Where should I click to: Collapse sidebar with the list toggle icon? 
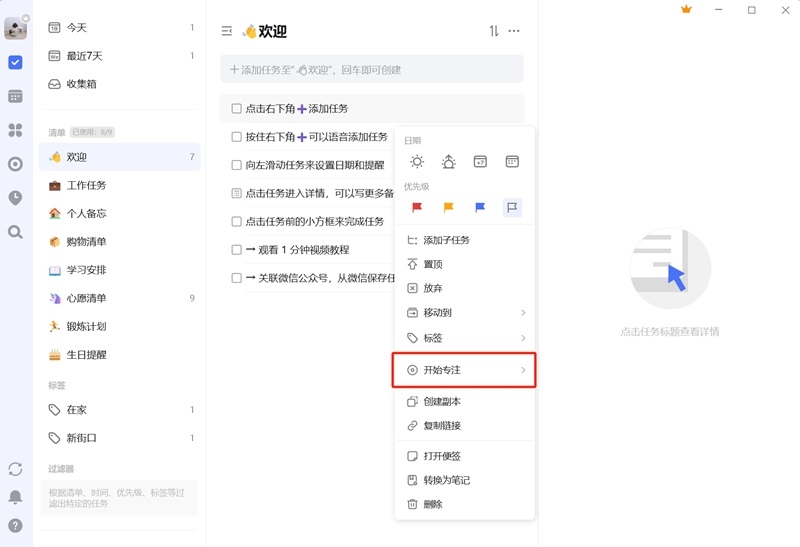[x=227, y=31]
